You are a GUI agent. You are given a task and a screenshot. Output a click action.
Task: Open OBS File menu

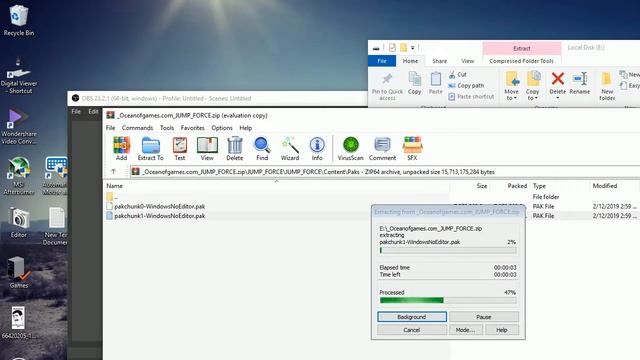pos(76,111)
